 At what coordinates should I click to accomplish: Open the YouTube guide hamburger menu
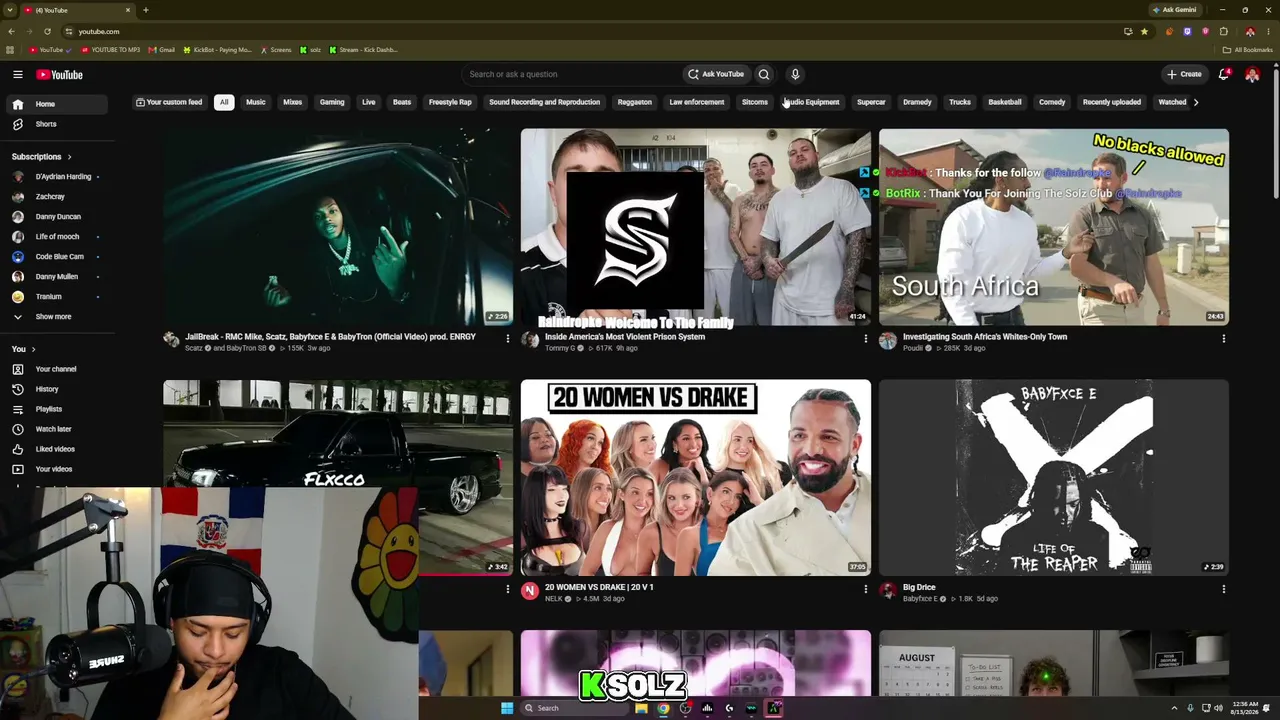[17, 74]
